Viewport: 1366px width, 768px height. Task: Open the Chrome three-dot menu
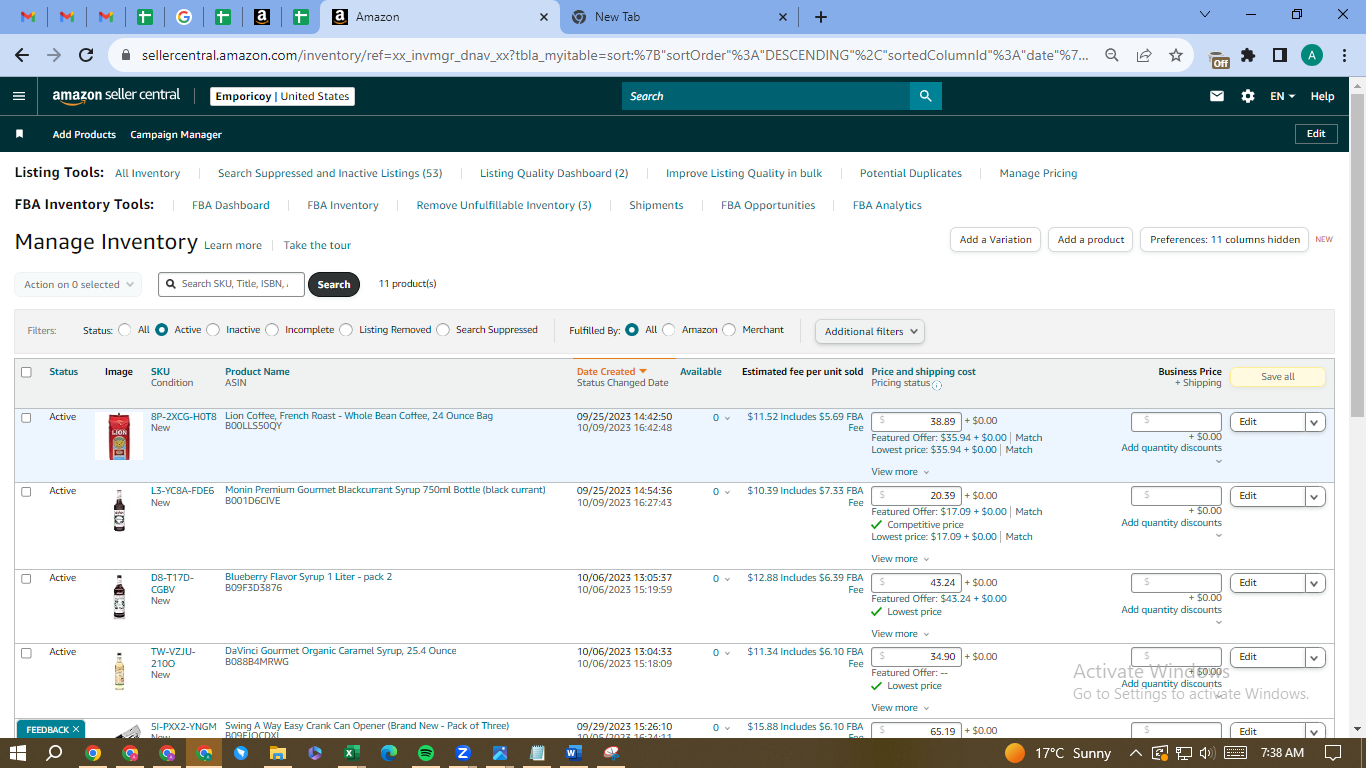click(1343, 56)
